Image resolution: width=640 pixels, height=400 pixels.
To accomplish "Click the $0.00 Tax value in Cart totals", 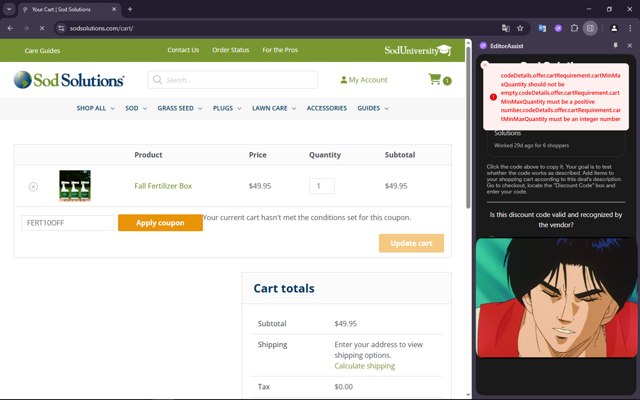I will [x=344, y=387].
